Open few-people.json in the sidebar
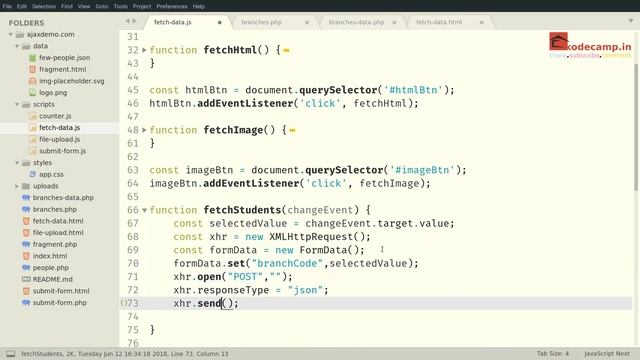The width and height of the screenshot is (640, 360). tap(64, 58)
